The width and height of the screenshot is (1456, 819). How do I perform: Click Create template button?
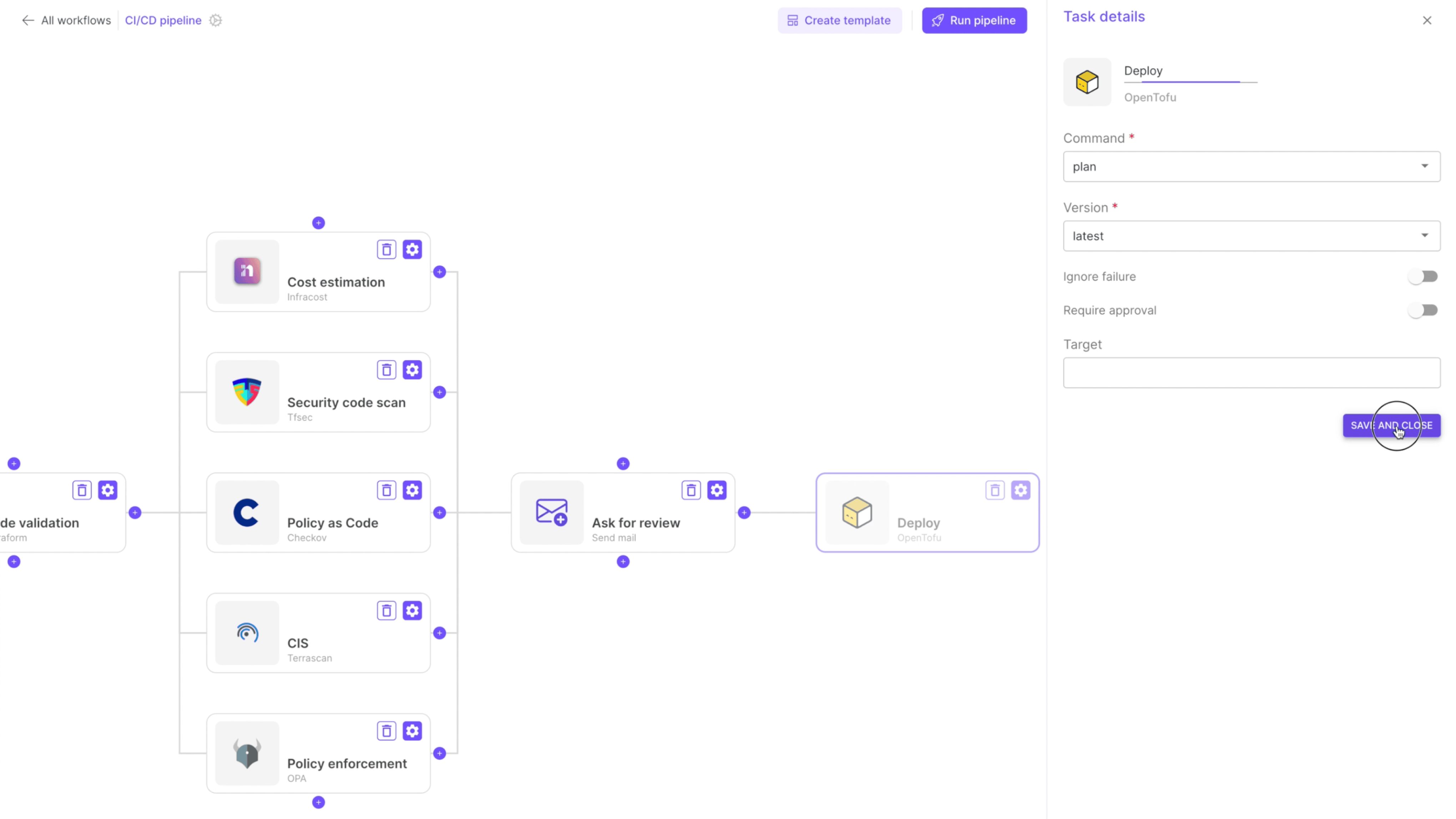[839, 20]
